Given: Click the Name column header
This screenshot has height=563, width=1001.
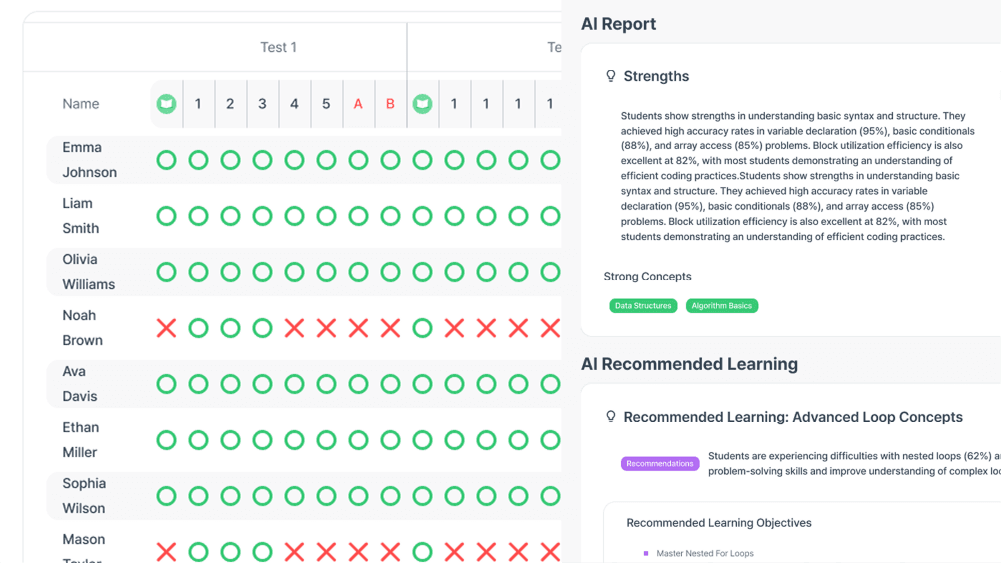Looking at the screenshot, I should [x=80, y=103].
